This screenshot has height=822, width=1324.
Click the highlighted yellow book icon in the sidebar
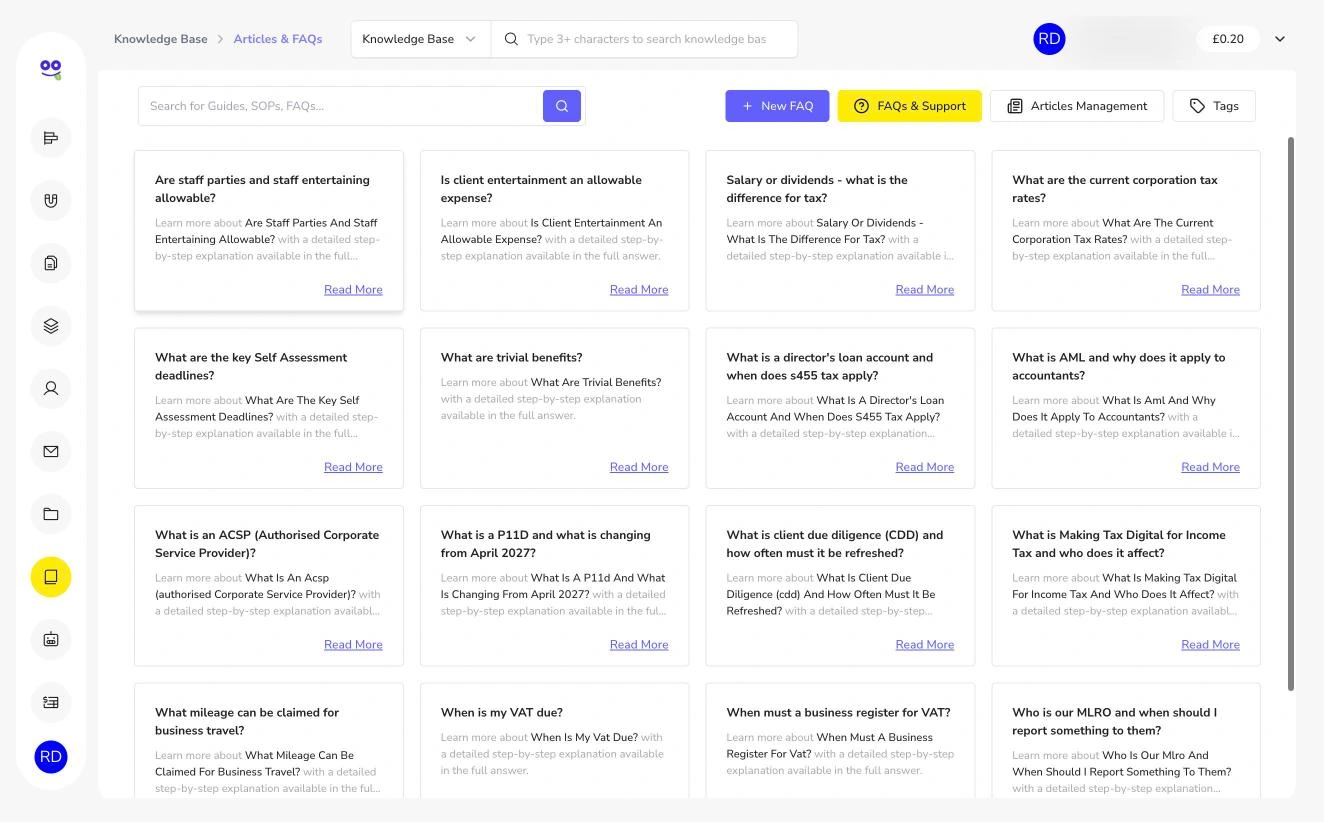coord(51,577)
